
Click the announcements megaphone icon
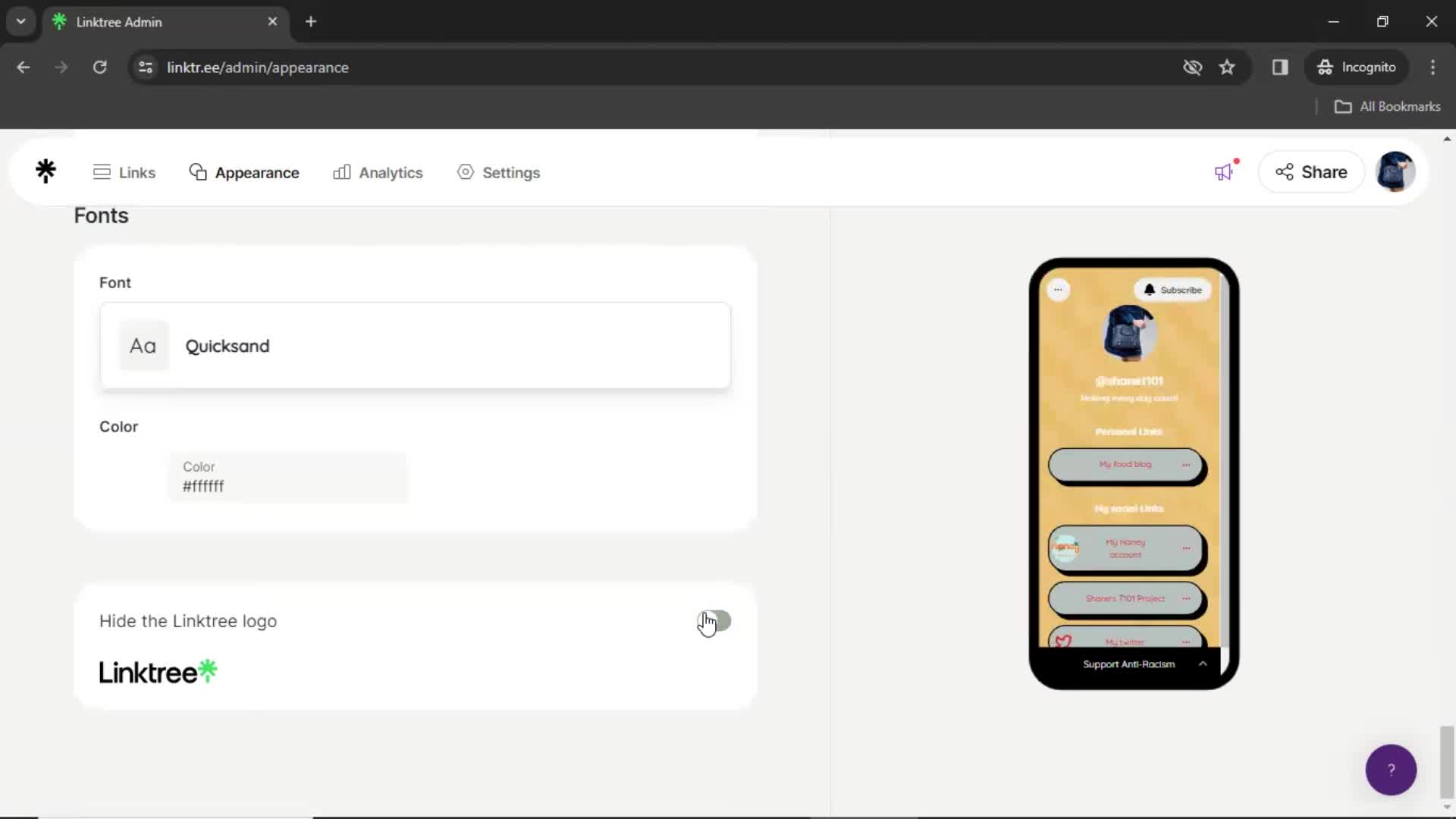click(x=1223, y=171)
